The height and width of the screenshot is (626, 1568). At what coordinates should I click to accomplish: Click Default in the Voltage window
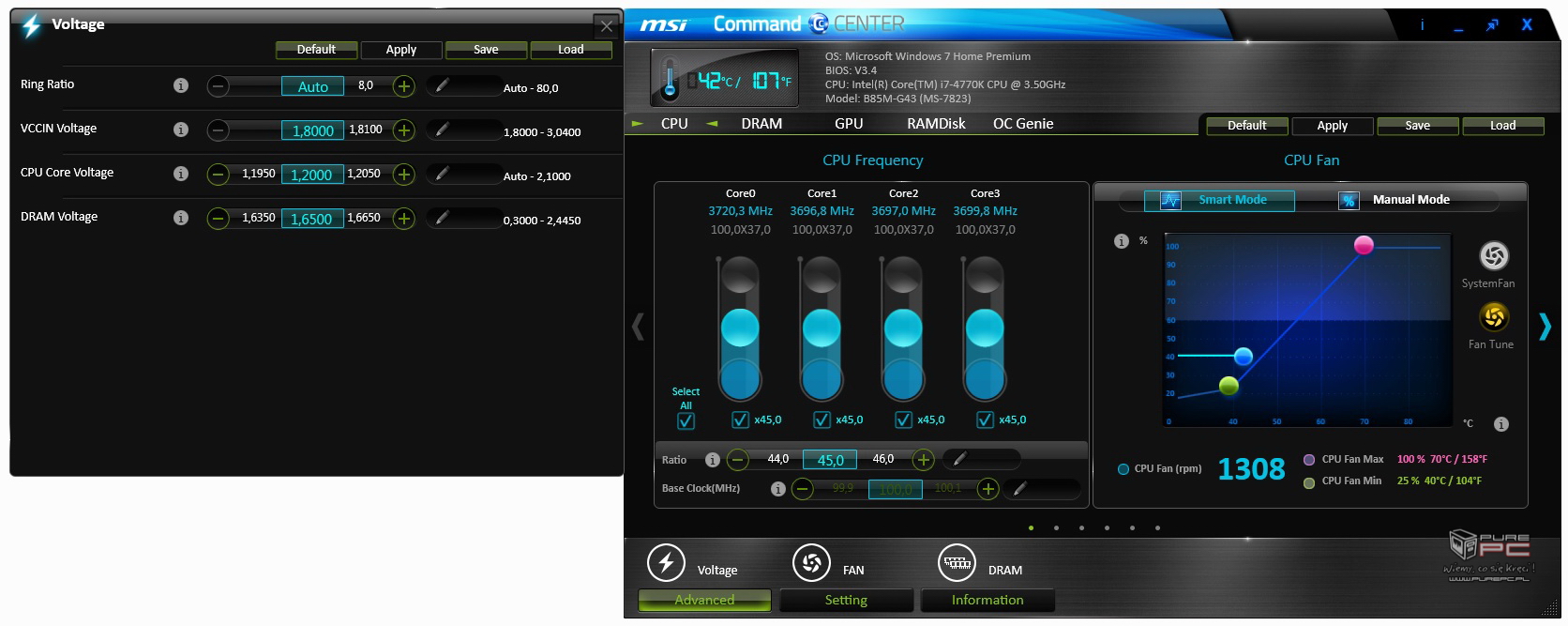point(317,50)
